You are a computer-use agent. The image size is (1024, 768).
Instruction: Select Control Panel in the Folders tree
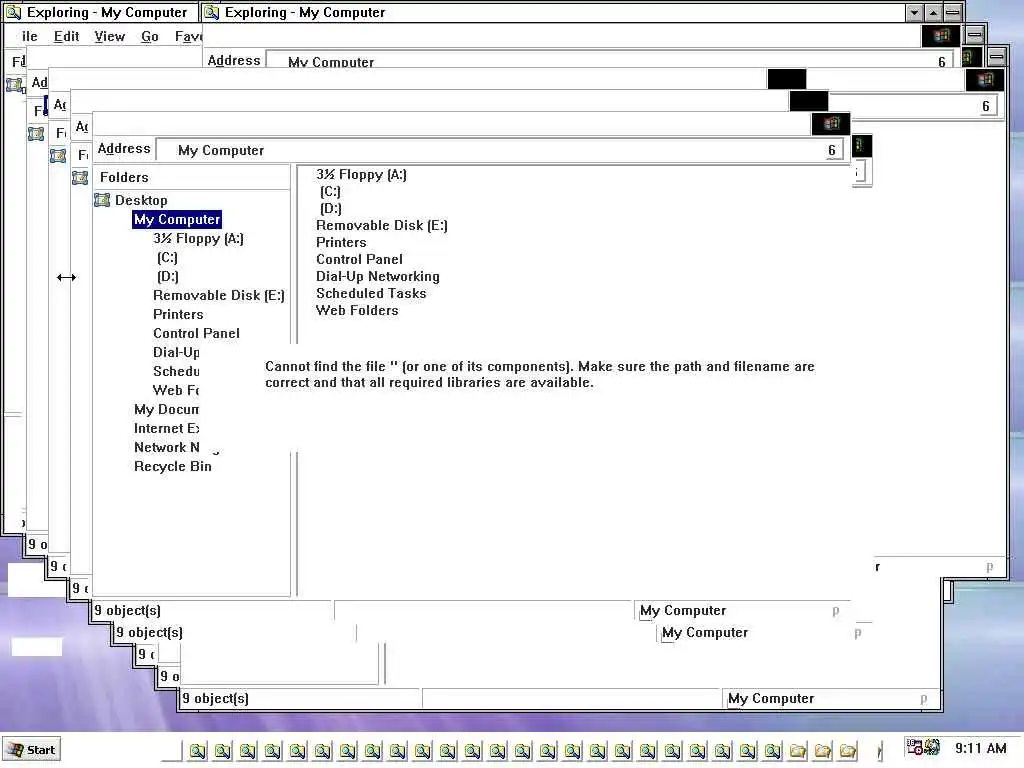196,333
